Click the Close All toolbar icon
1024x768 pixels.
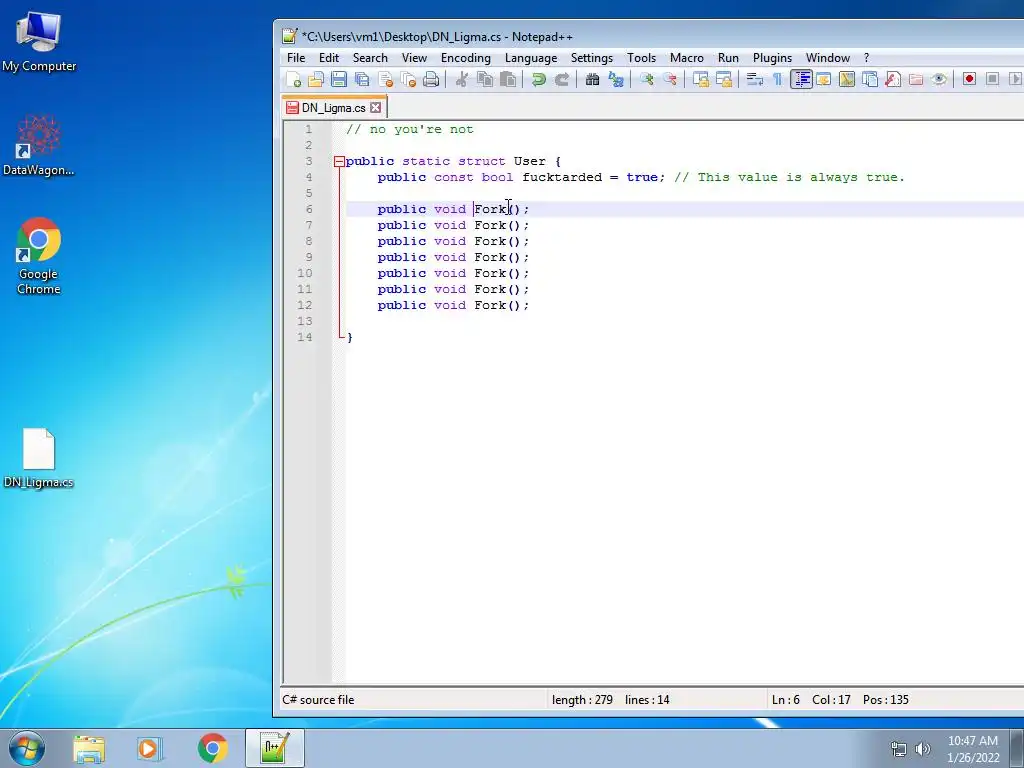pos(408,80)
